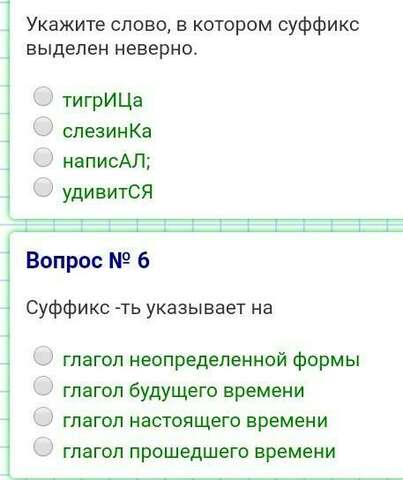Click the label text глагол будущего времени
The width and height of the screenshot is (403, 480).
(183, 390)
